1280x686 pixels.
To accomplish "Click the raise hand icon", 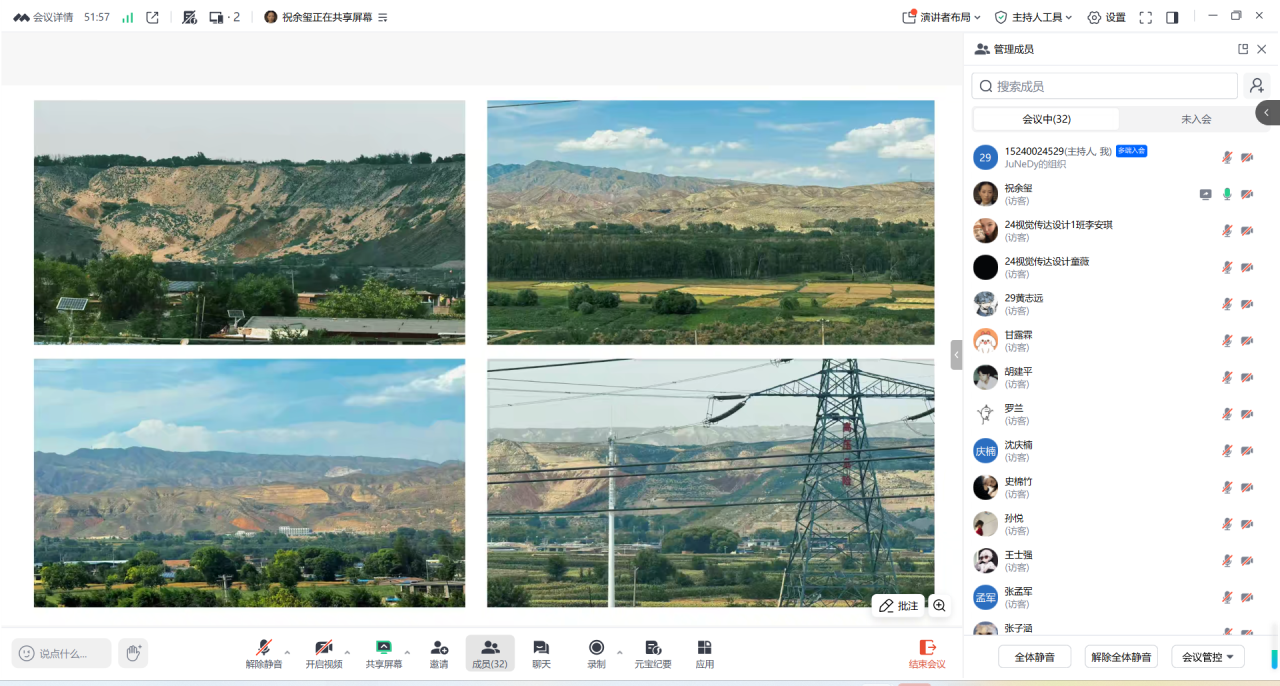I will tap(133, 653).
